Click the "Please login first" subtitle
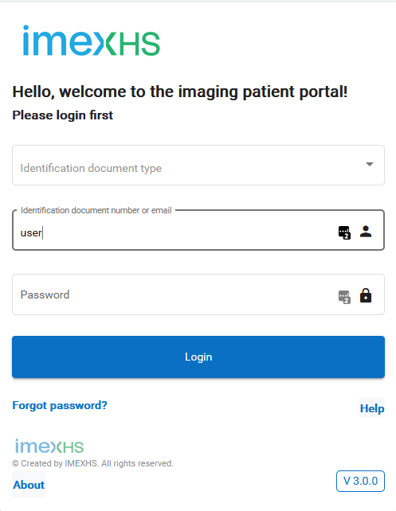The width and height of the screenshot is (396, 511). coord(63,115)
